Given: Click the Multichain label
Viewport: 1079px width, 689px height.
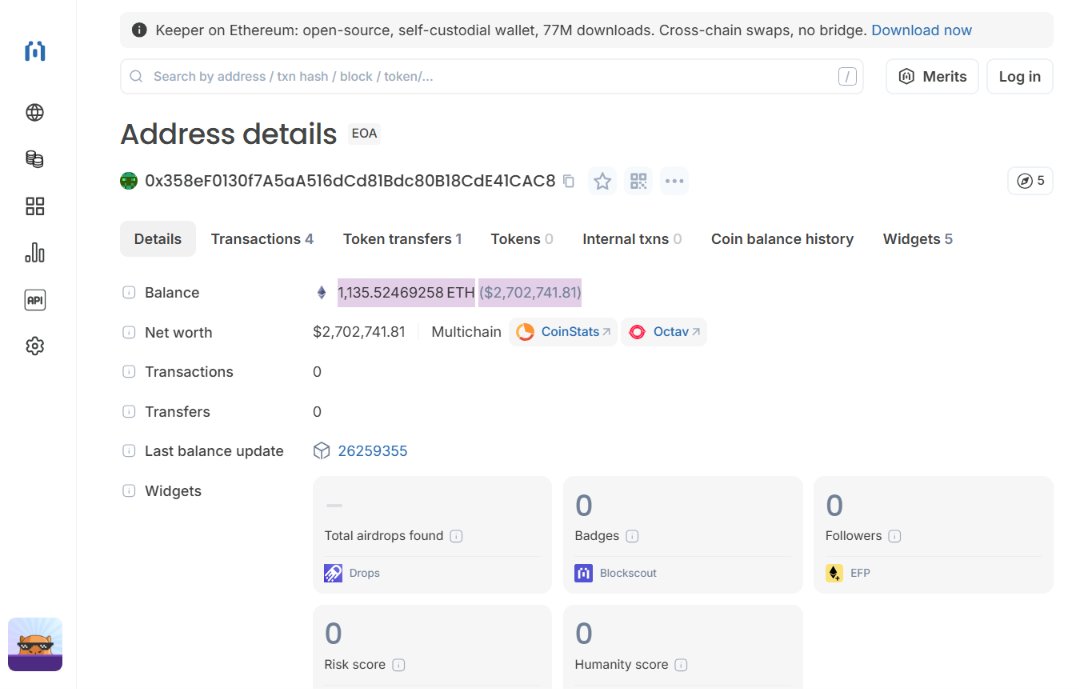Looking at the screenshot, I should pyautogui.click(x=467, y=332).
